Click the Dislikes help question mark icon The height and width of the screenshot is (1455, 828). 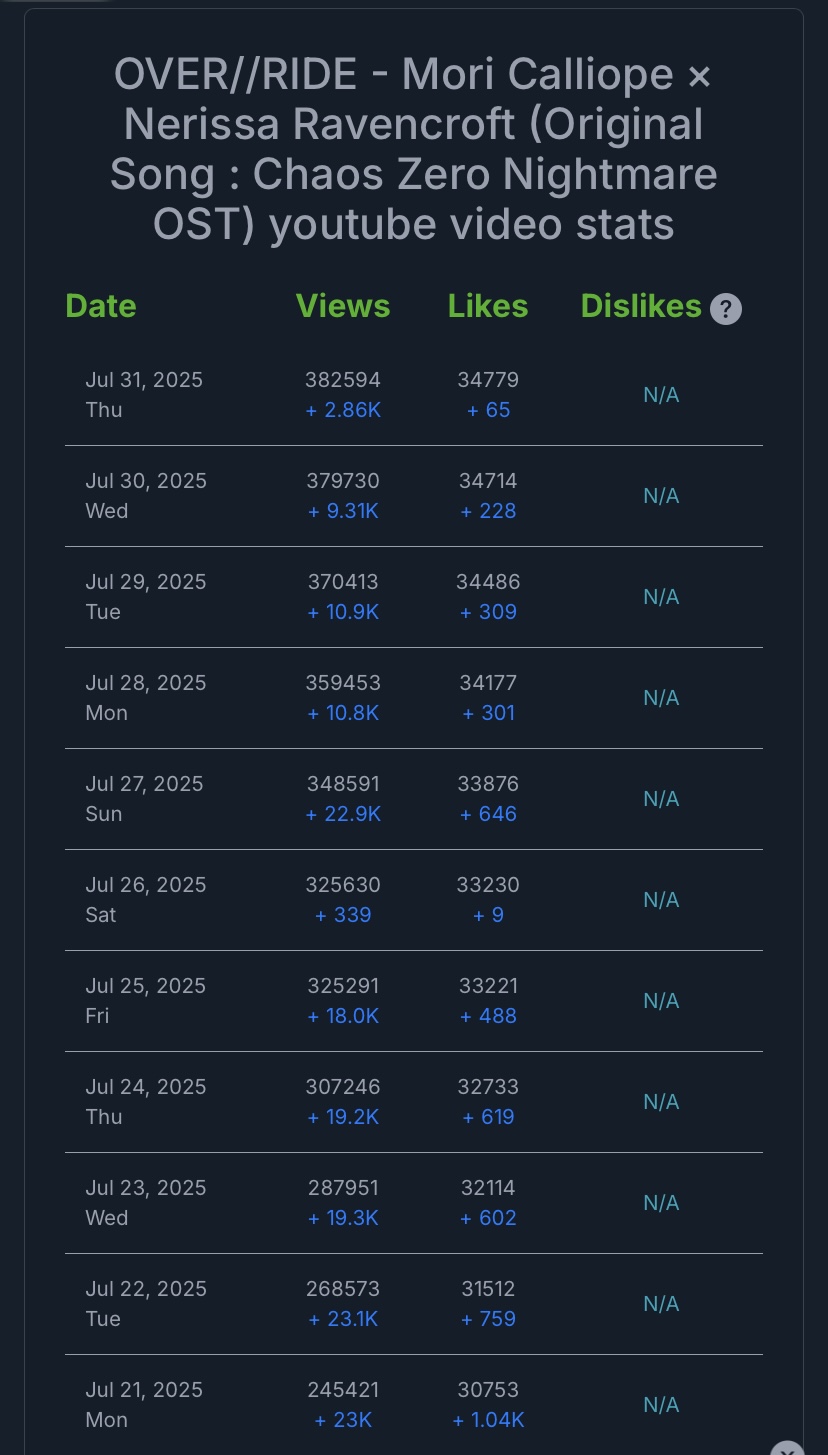726,309
